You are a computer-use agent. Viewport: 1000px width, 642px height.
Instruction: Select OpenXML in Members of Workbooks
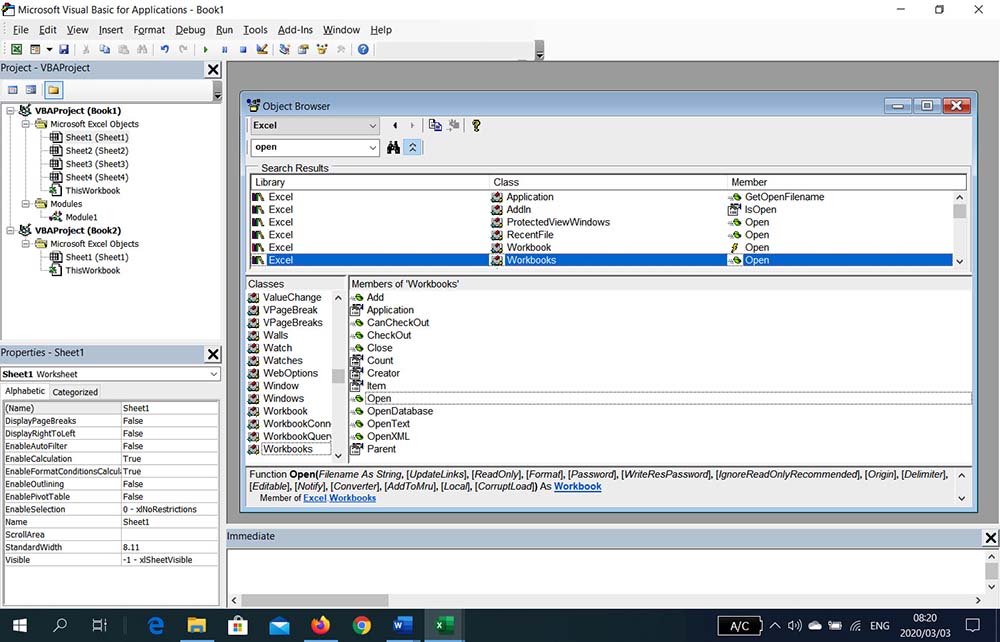coord(388,436)
